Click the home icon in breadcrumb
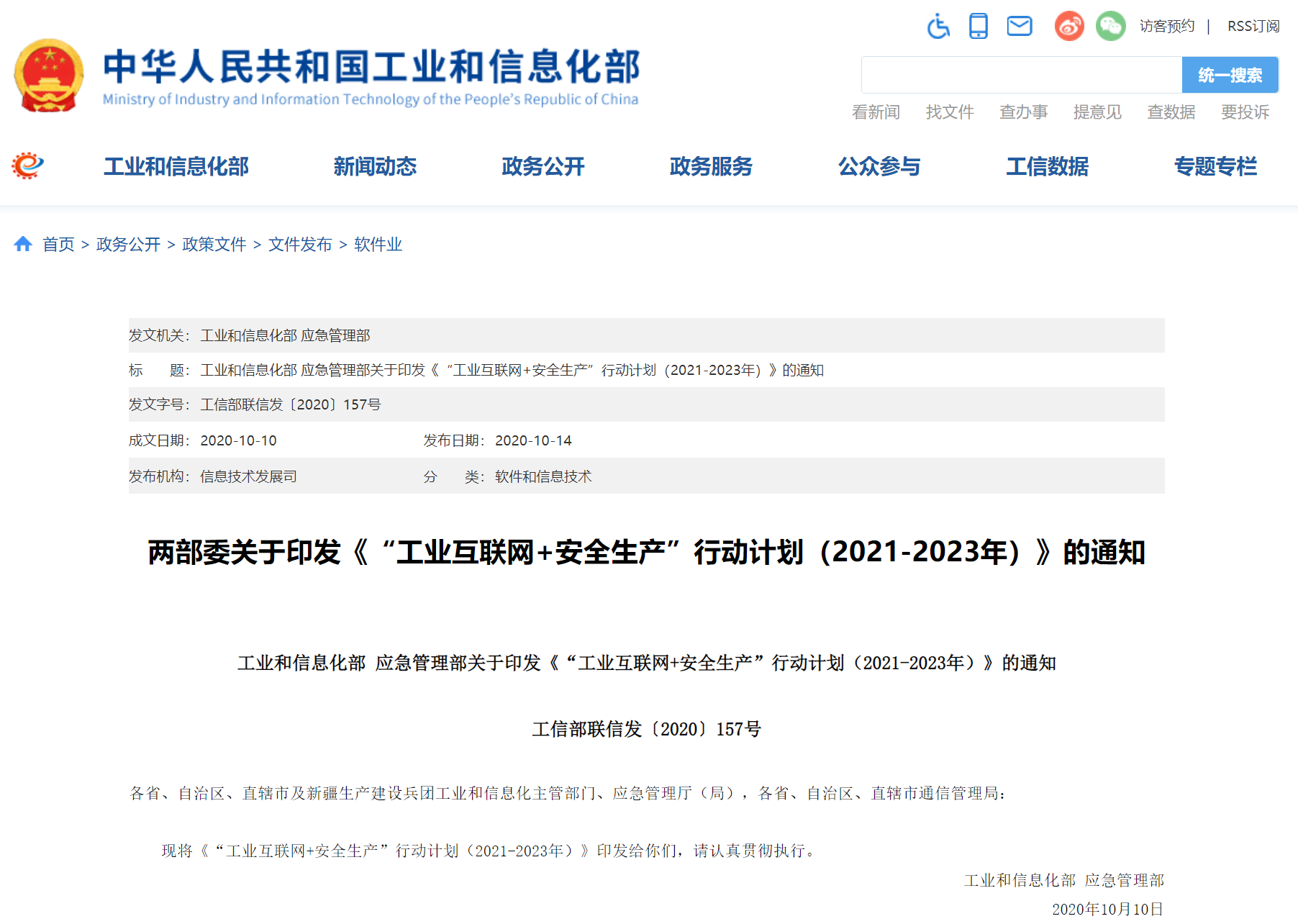The image size is (1298, 924). pos(23,245)
